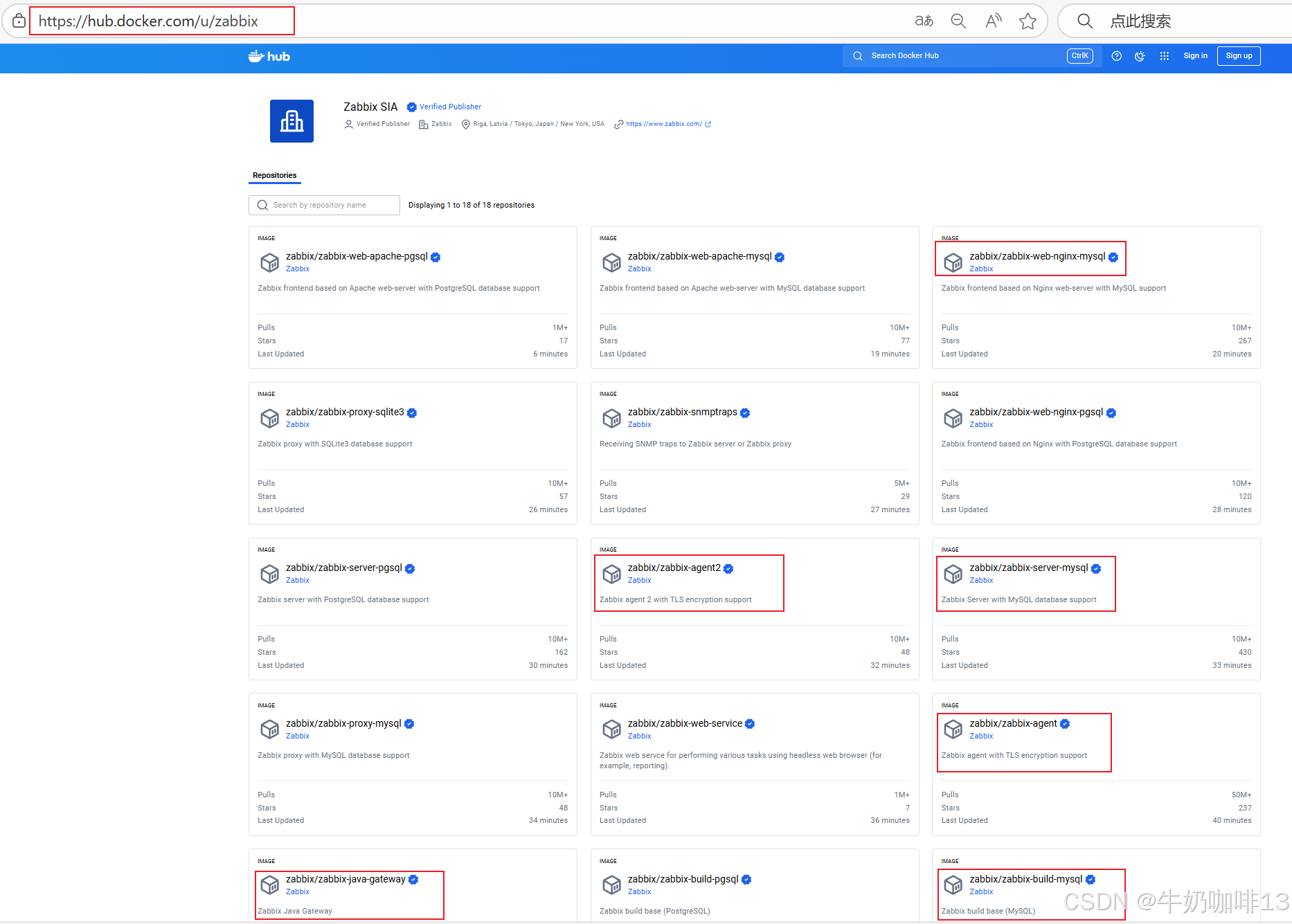The image size is (1292, 924).
Task: Click Zabbix publisher link under zabbix-server-mysql
Action: click(981, 580)
